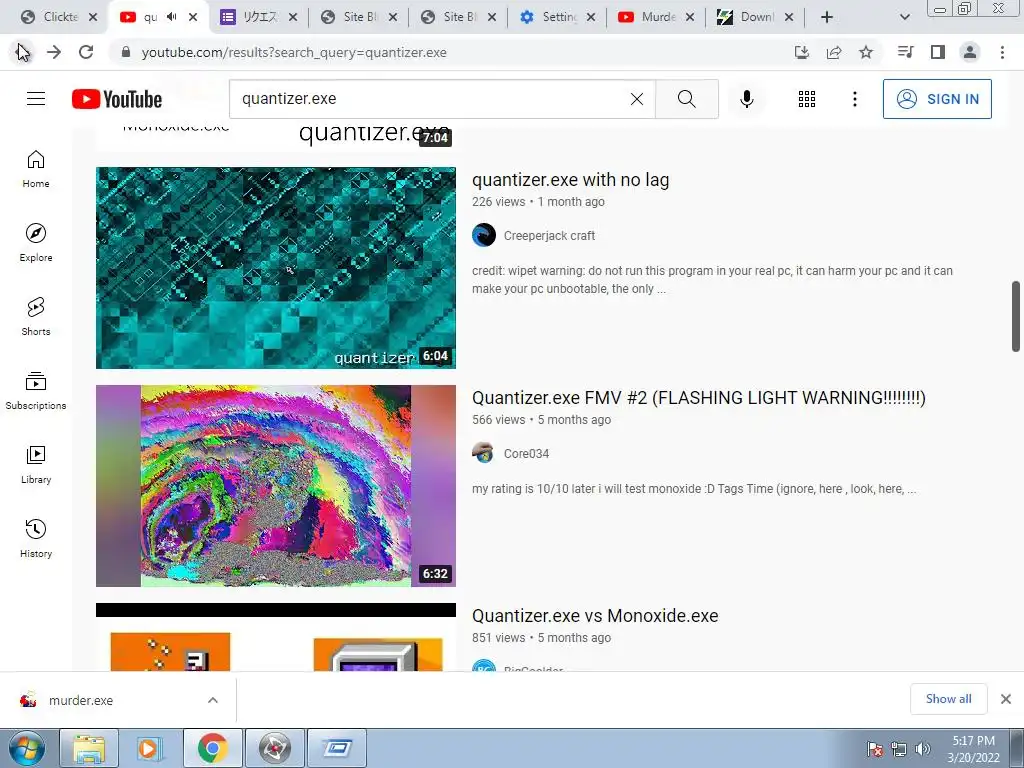The width and height of the screenshot is (1024, 768).
Task: Click the Quantizer vs Monoxide thumbnail
Action: click(276, 637)
